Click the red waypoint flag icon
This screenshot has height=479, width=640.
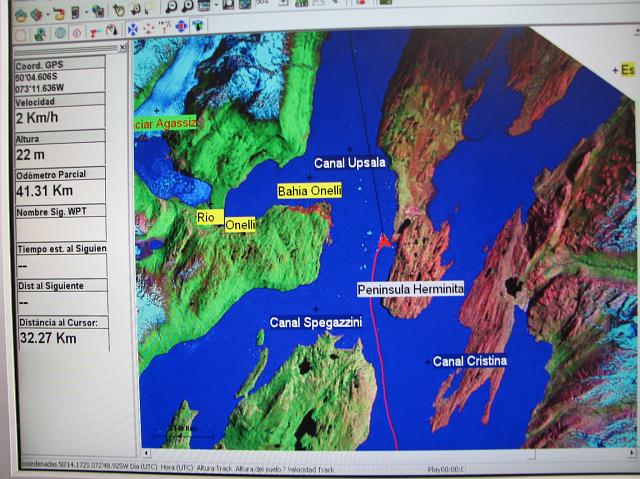(x=95, y=32)
